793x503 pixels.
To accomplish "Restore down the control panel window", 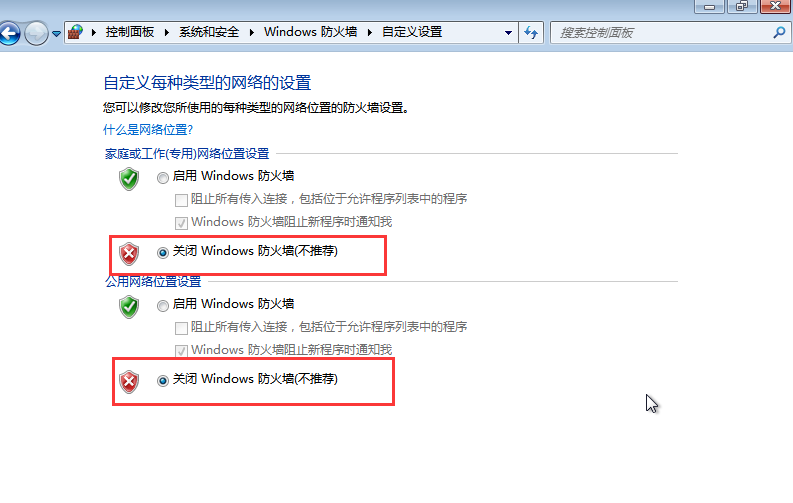I will 741,7.
